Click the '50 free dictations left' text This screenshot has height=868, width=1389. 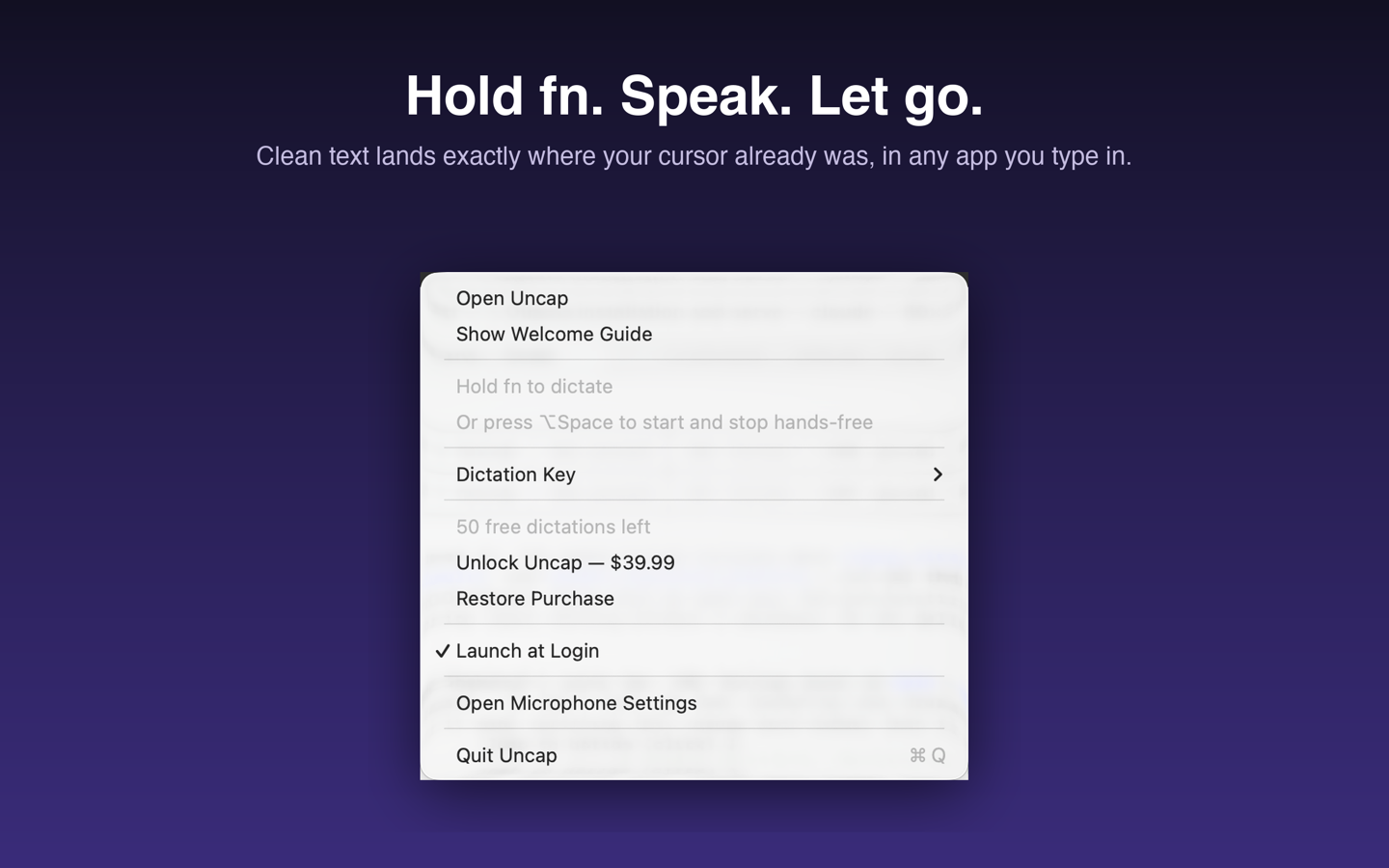553,527
